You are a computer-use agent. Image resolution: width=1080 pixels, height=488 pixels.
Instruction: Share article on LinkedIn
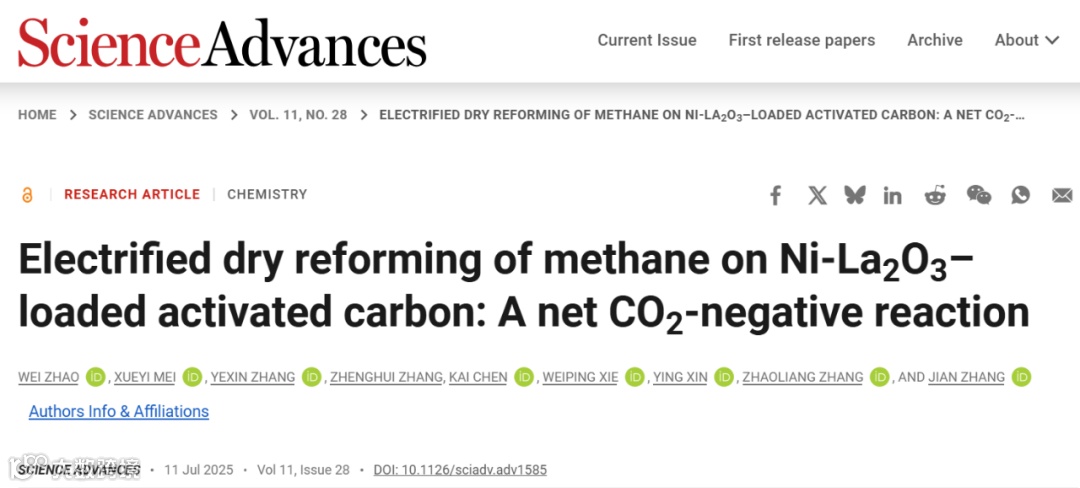pyautogui.click(x=892, y=195)
